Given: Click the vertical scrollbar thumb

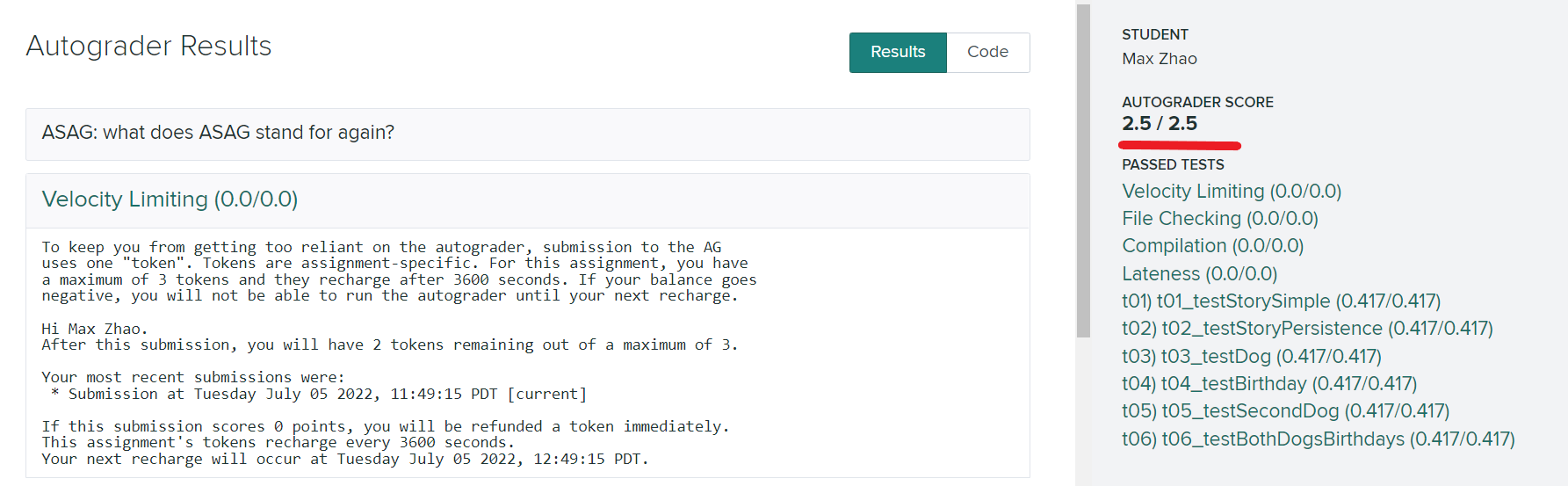Looking at the screenshot, I should (1083, 171).
